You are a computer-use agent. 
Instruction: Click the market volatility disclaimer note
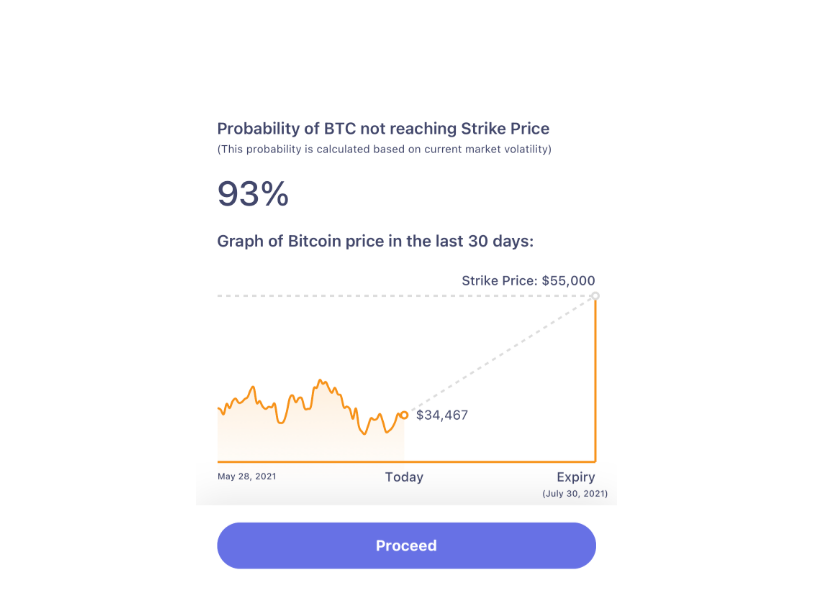coord(384,149)
